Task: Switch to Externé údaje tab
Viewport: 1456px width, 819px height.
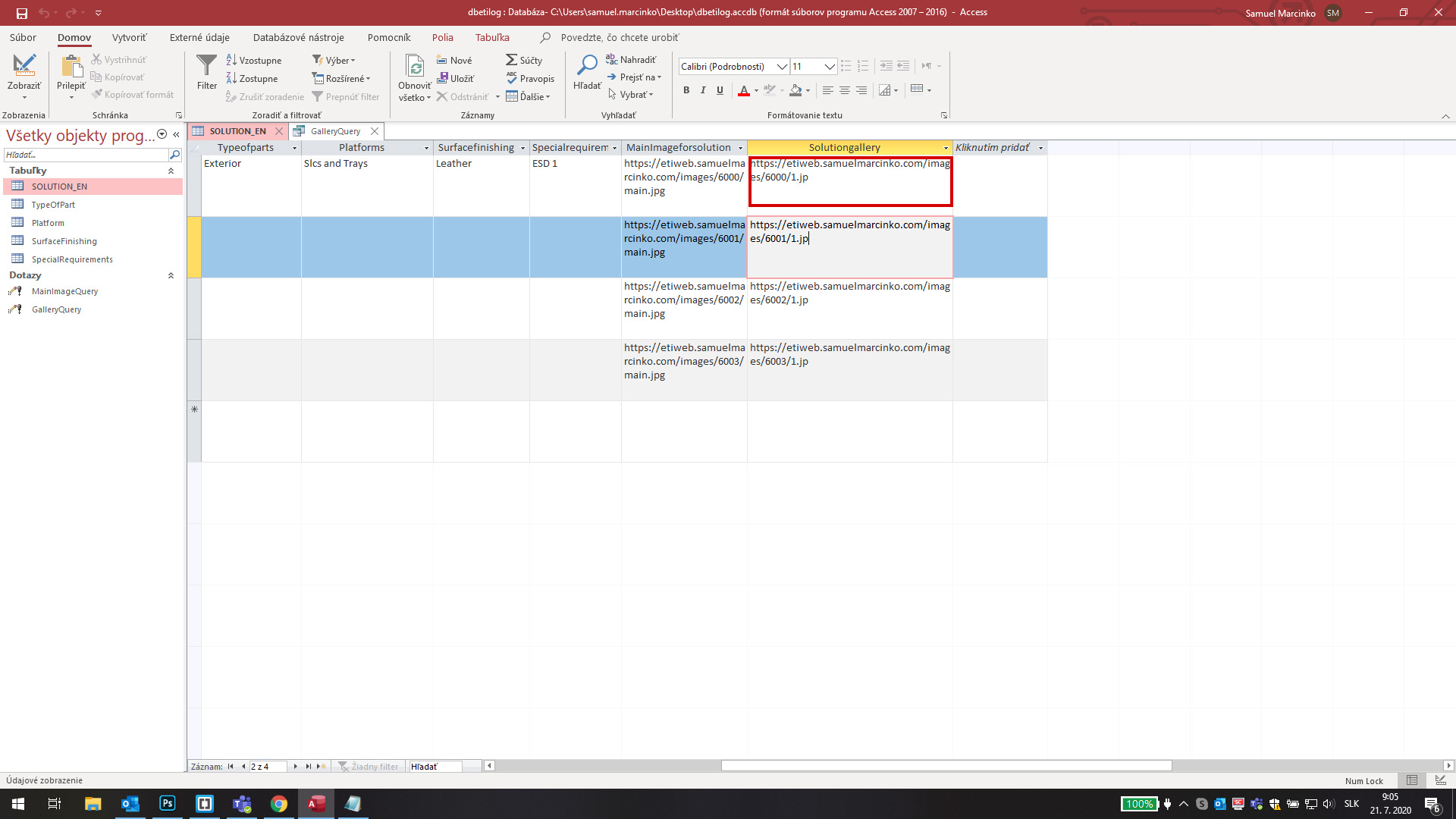Action: [x=199, y=37]
